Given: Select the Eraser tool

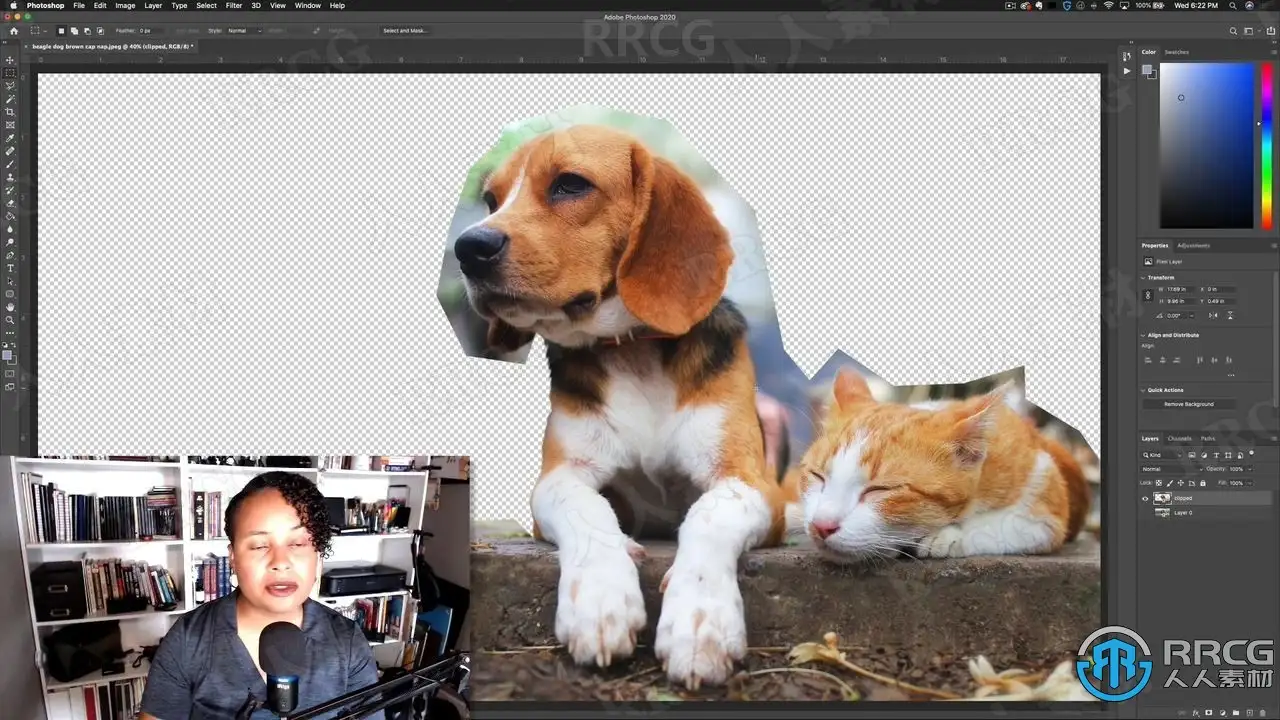Looking at the screenshot, I should [10, 203].
